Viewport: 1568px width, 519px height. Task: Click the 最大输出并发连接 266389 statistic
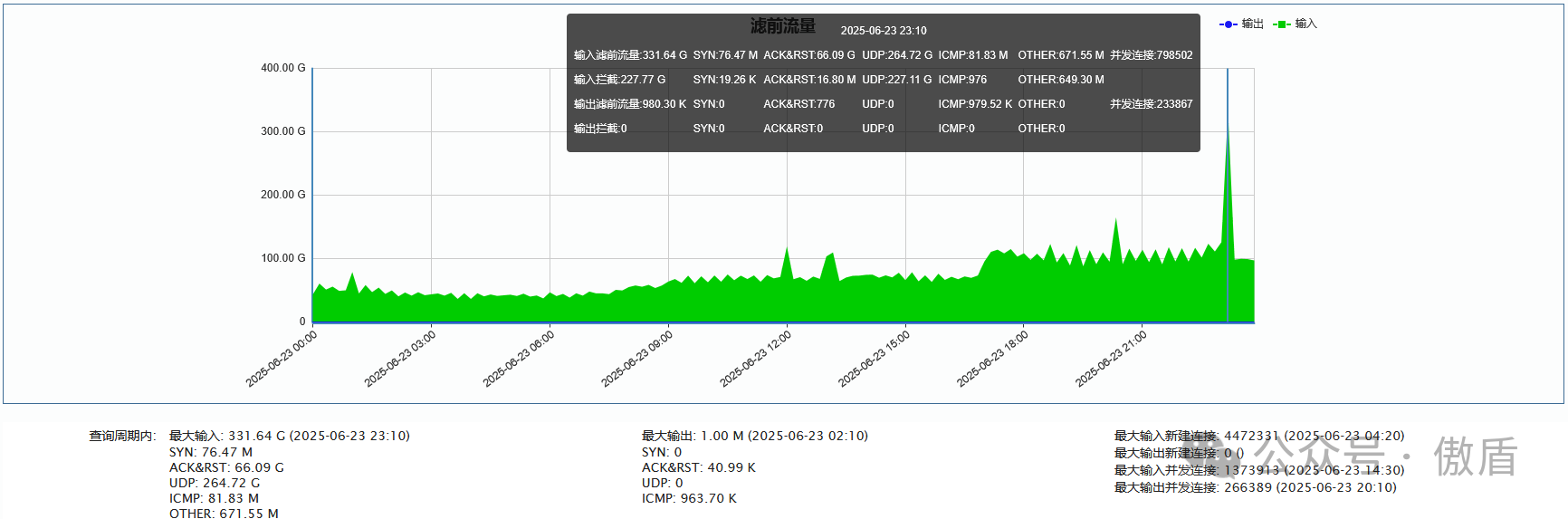pyautogui.click(x=1255, y=487)
